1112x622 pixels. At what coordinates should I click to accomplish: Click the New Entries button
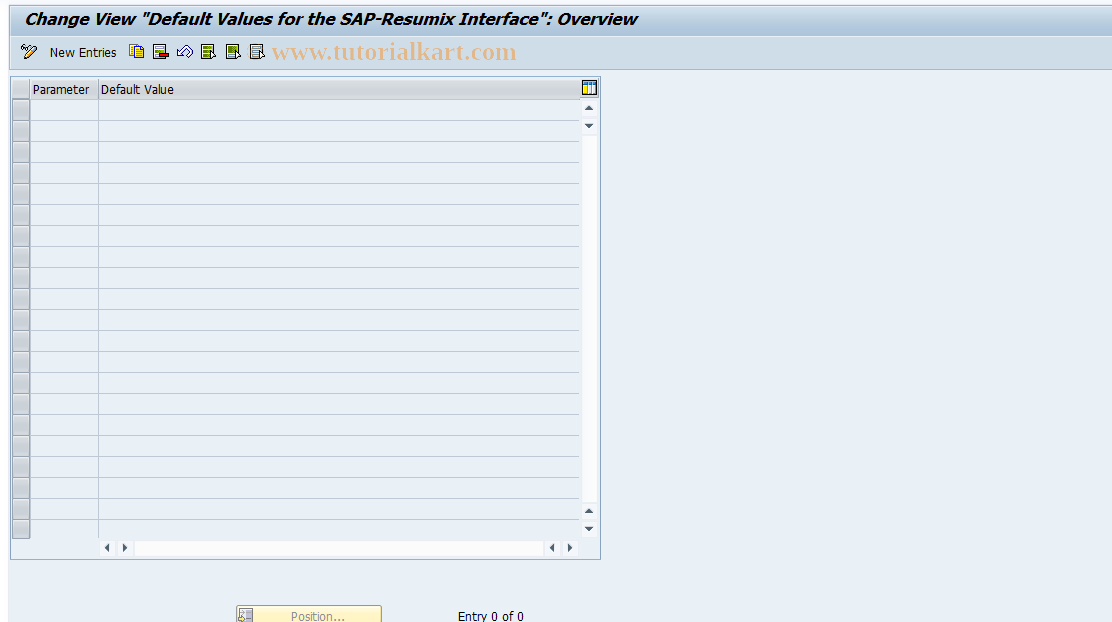pos(83,52)
